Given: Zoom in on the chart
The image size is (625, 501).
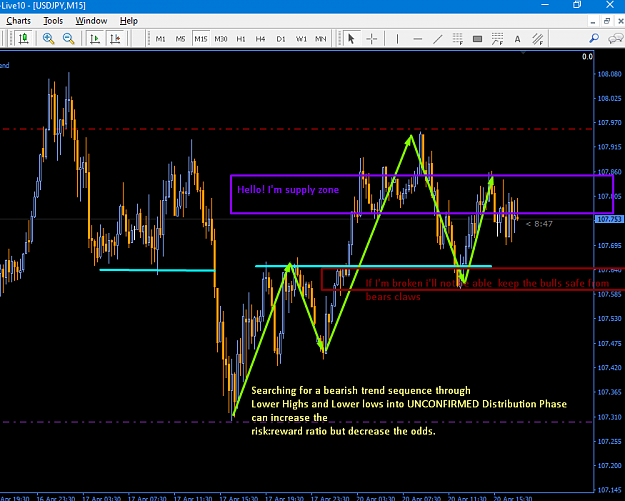Looking at the screenshot, I should 49,39.
